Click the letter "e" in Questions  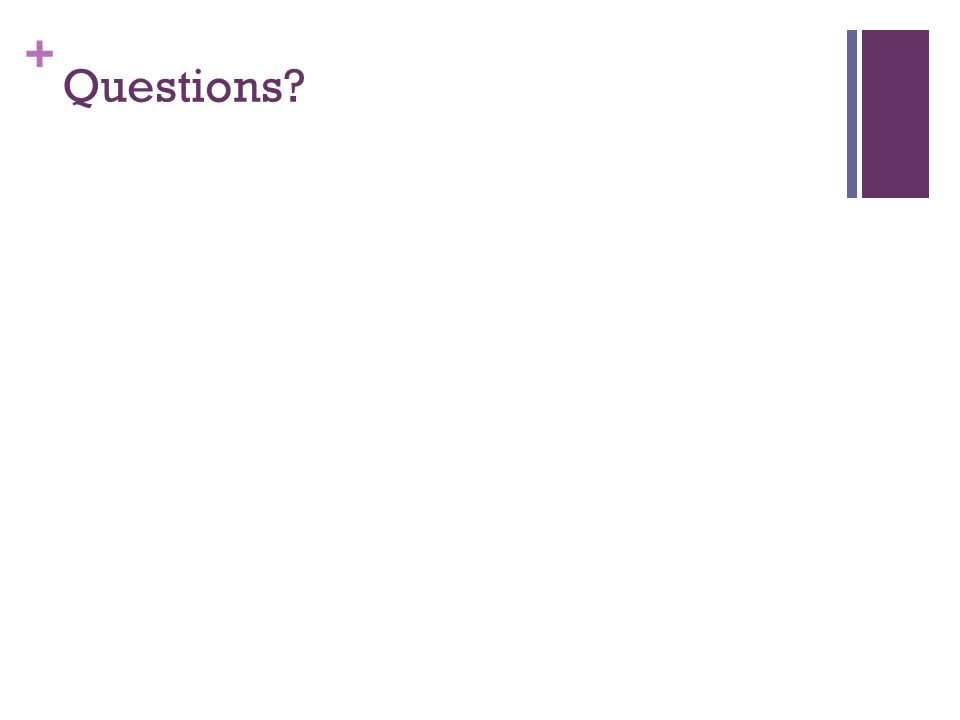(141, 91)
